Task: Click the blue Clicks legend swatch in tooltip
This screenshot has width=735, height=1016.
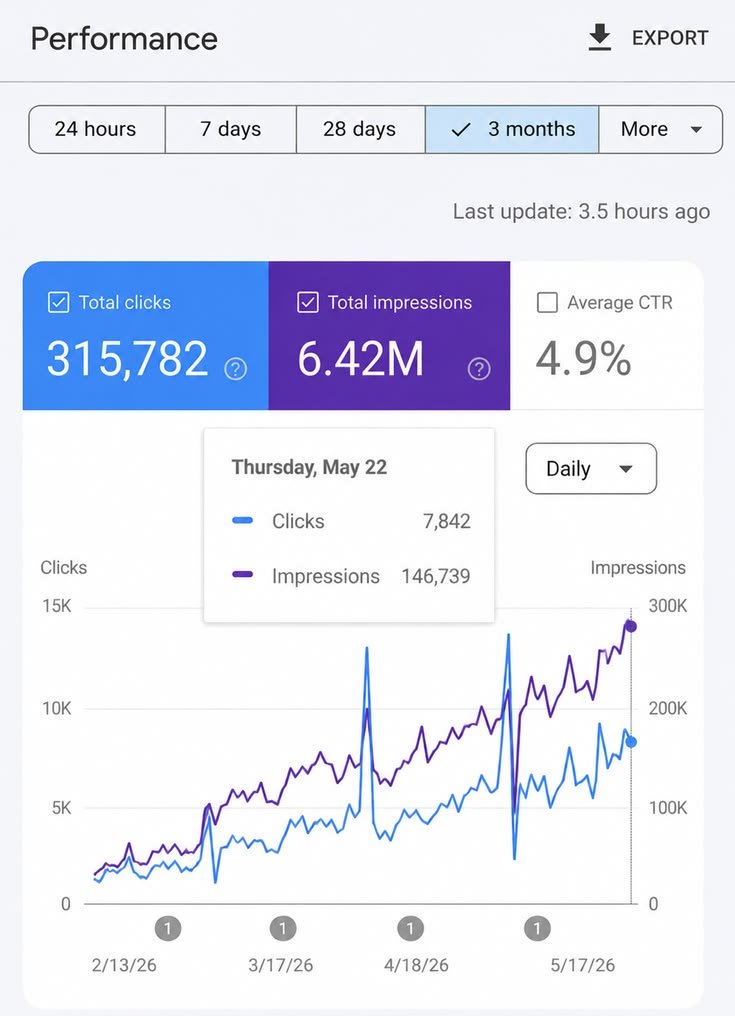Action: [x=242, y=520]
